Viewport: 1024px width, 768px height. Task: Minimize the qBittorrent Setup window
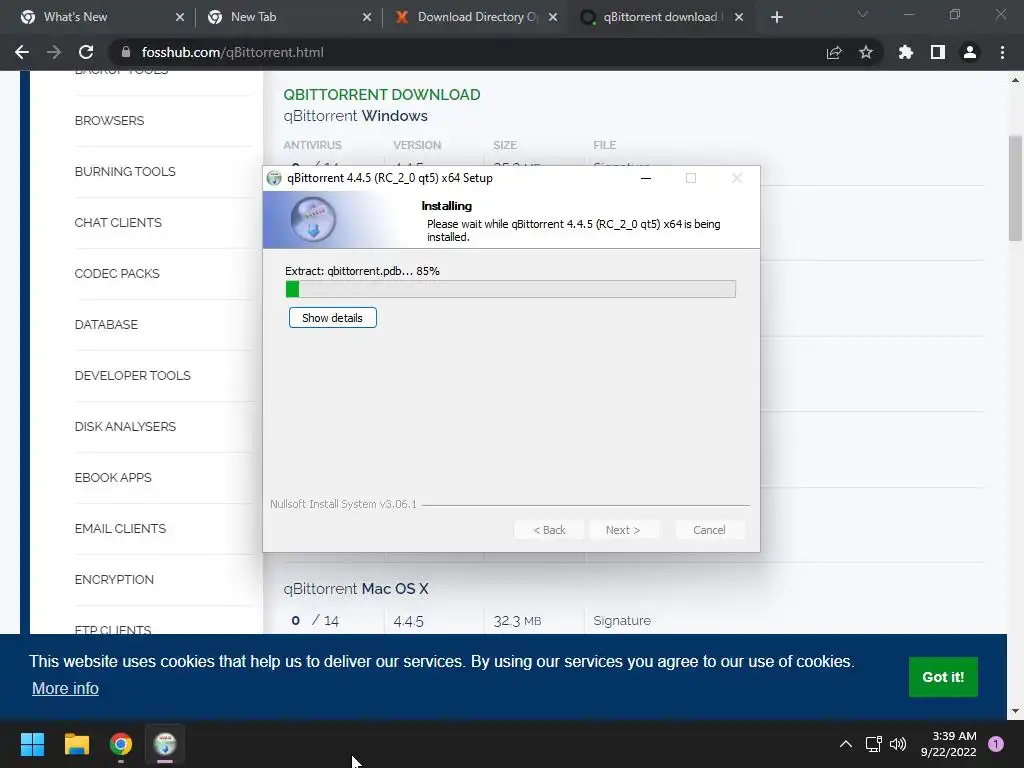(646, 178)
